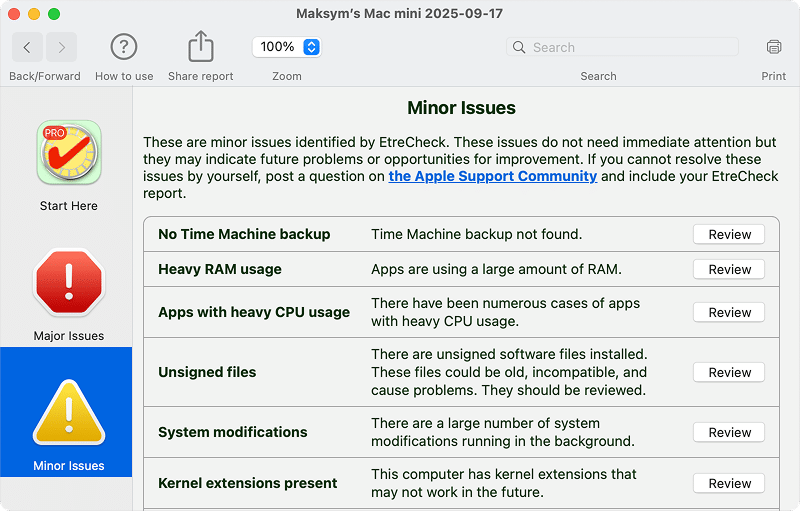The image size is (800, 511).
Task: Open Start Here in sidebar
Action: pos(69,166)
